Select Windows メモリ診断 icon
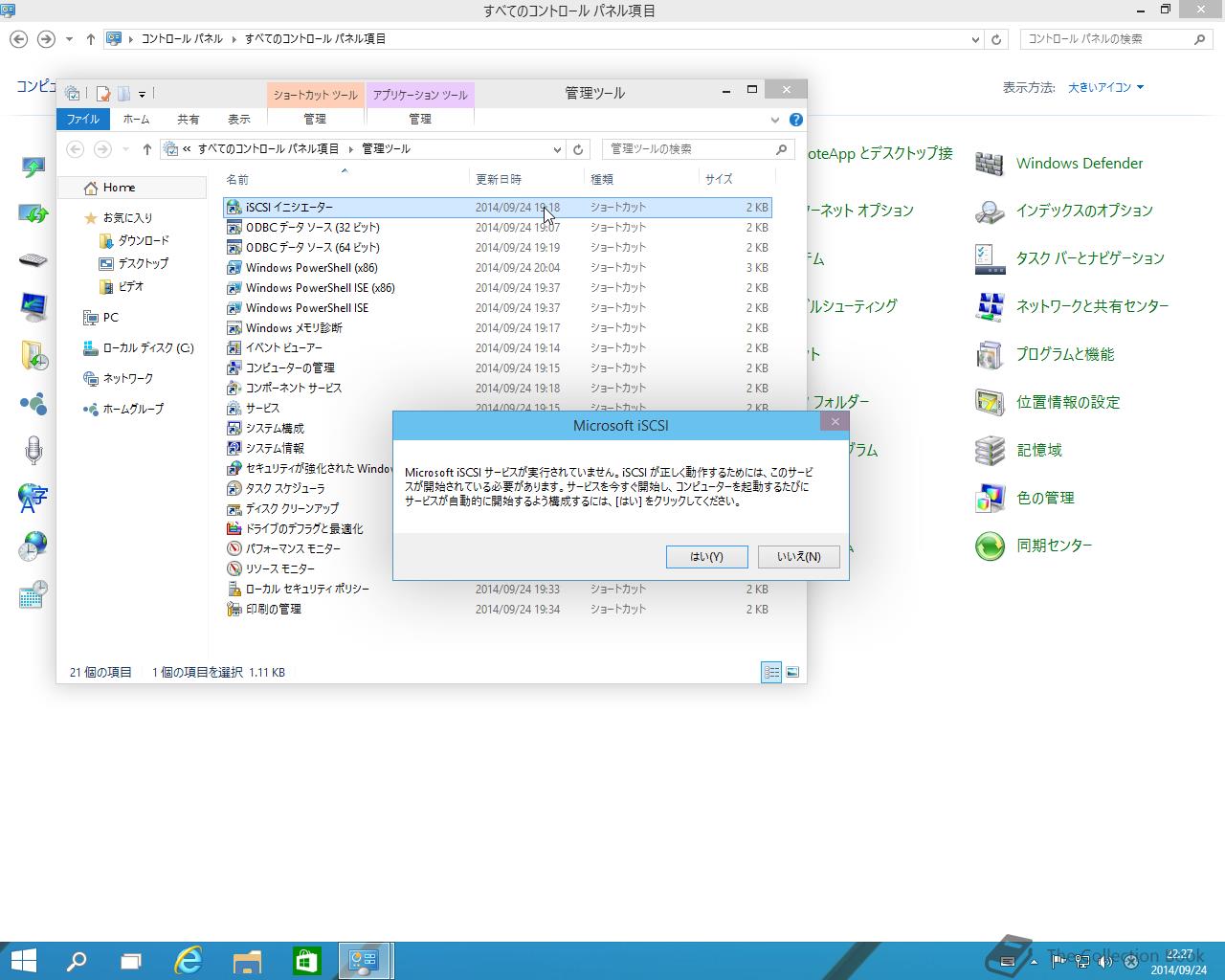This screenshot has width=1225, height=980. tap(234, 327)
